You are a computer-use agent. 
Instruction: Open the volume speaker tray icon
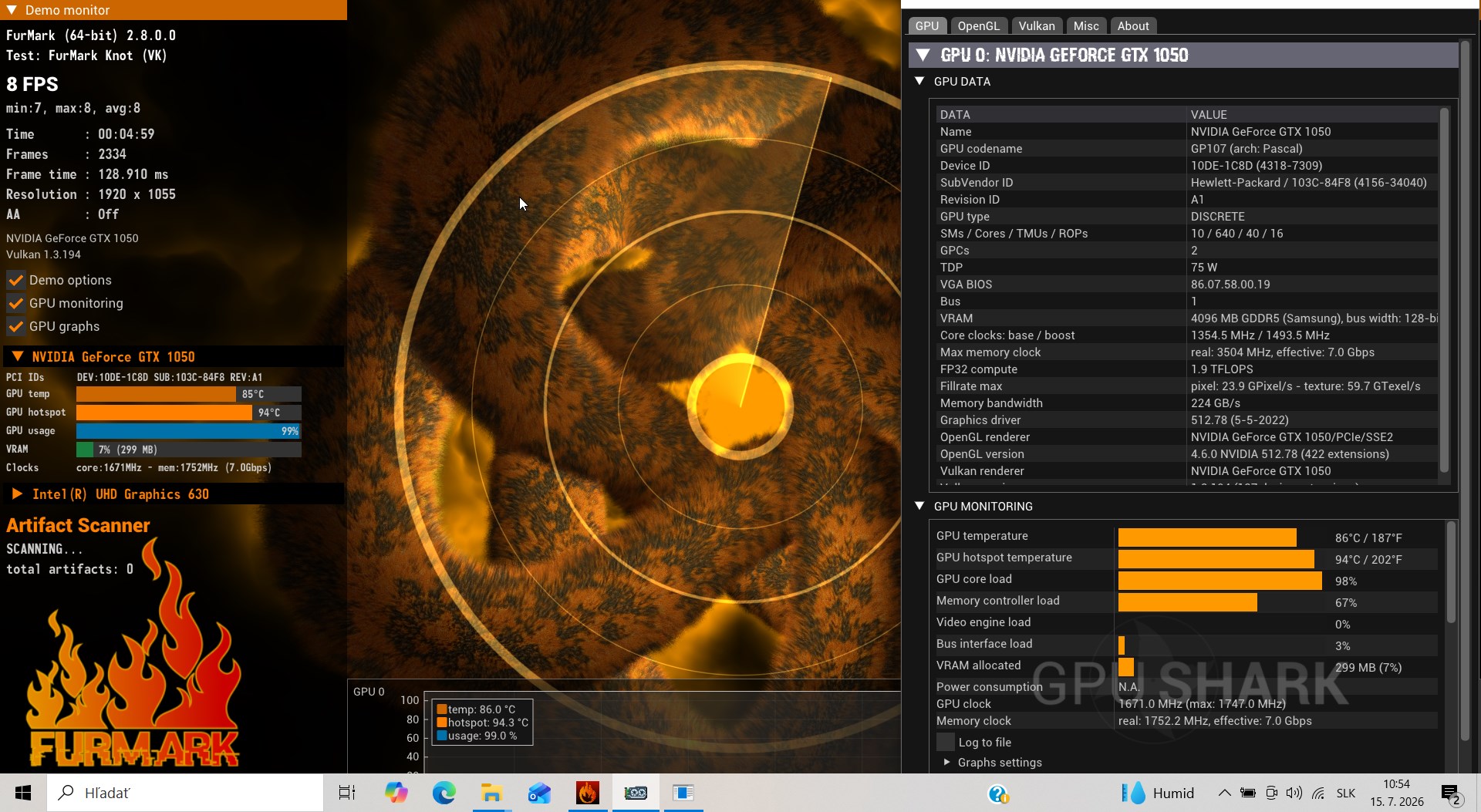coord(1294,793)
